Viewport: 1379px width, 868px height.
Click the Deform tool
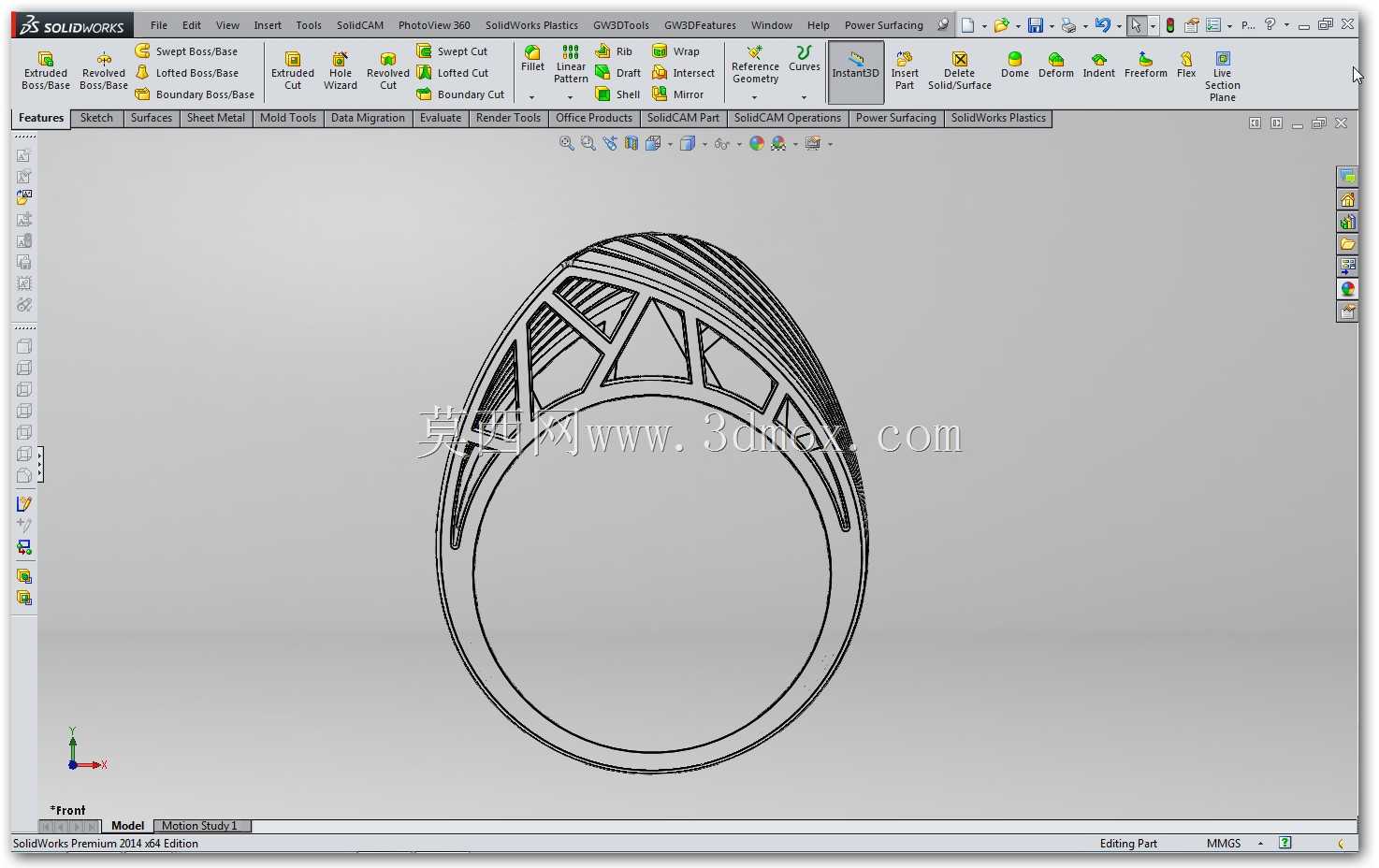[x=1056, y=65]
